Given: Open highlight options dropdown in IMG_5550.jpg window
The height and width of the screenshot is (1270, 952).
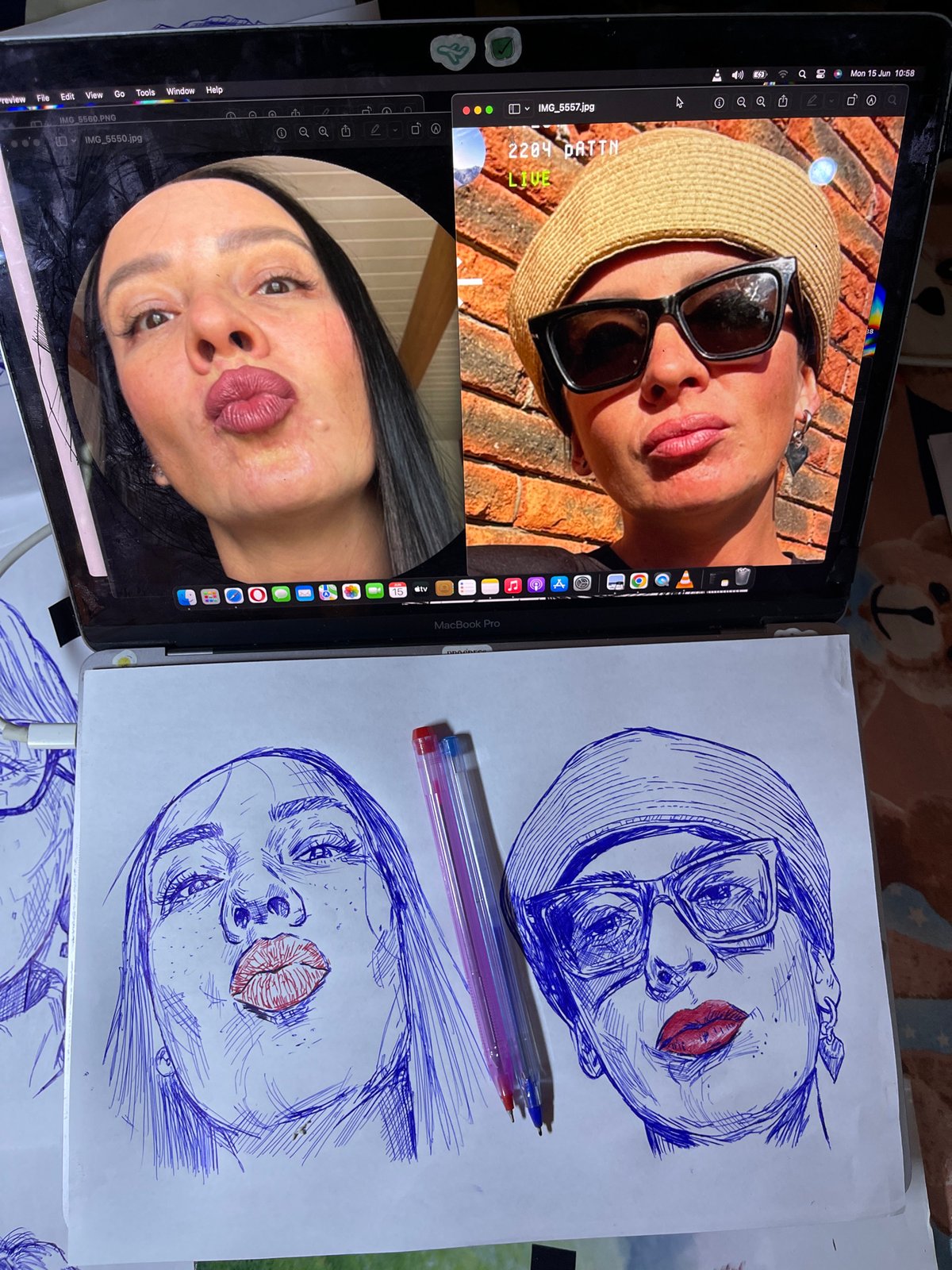Looking at the screenshot, I should point(394,129).
